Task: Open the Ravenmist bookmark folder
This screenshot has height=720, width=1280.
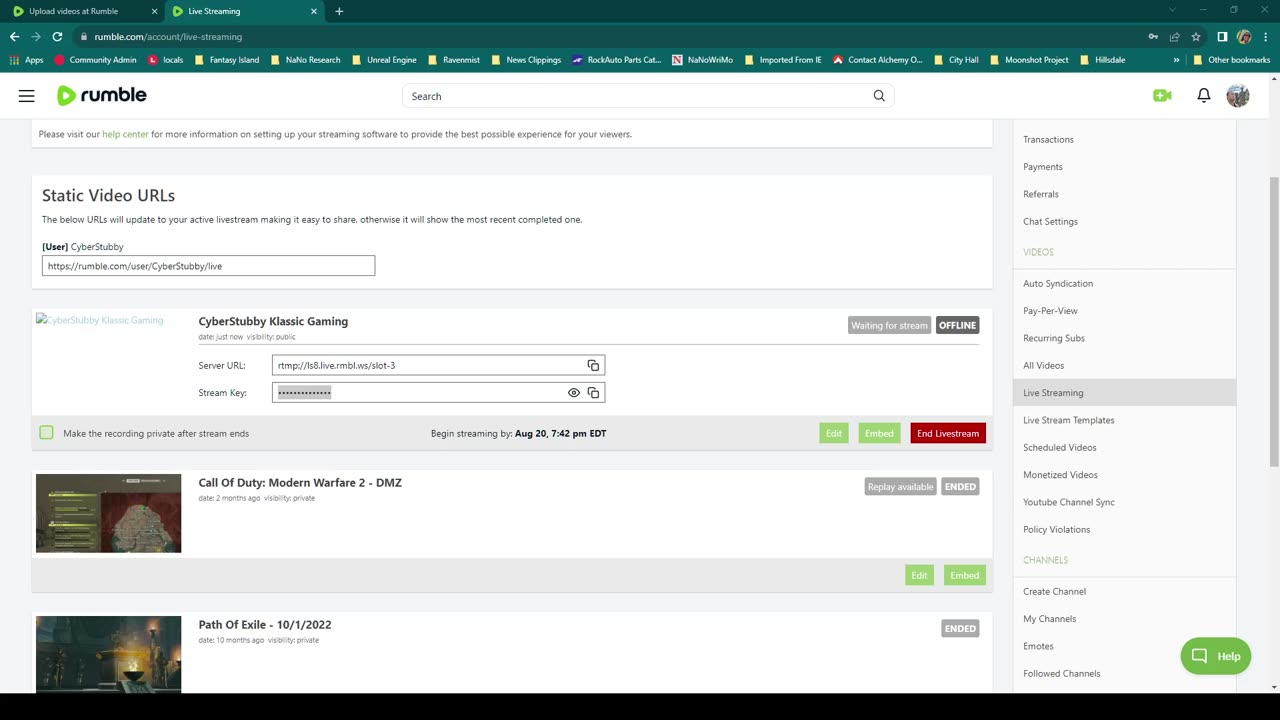Action: [453, 60]
